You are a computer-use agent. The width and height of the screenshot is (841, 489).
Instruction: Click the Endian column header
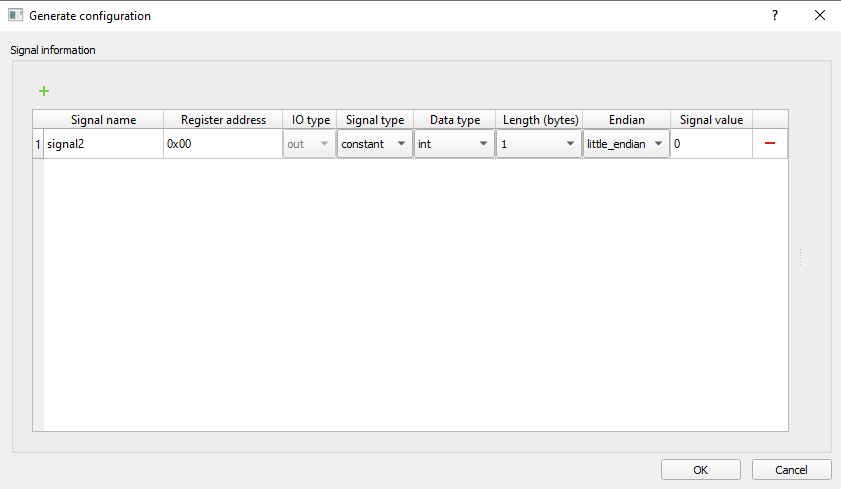pyautogui.click(x=626, y=120)
